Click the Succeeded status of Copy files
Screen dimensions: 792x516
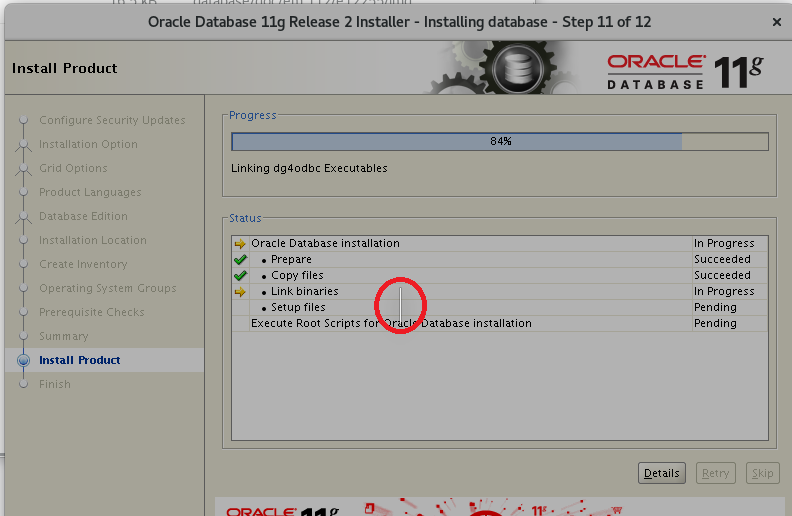[722, 275]
